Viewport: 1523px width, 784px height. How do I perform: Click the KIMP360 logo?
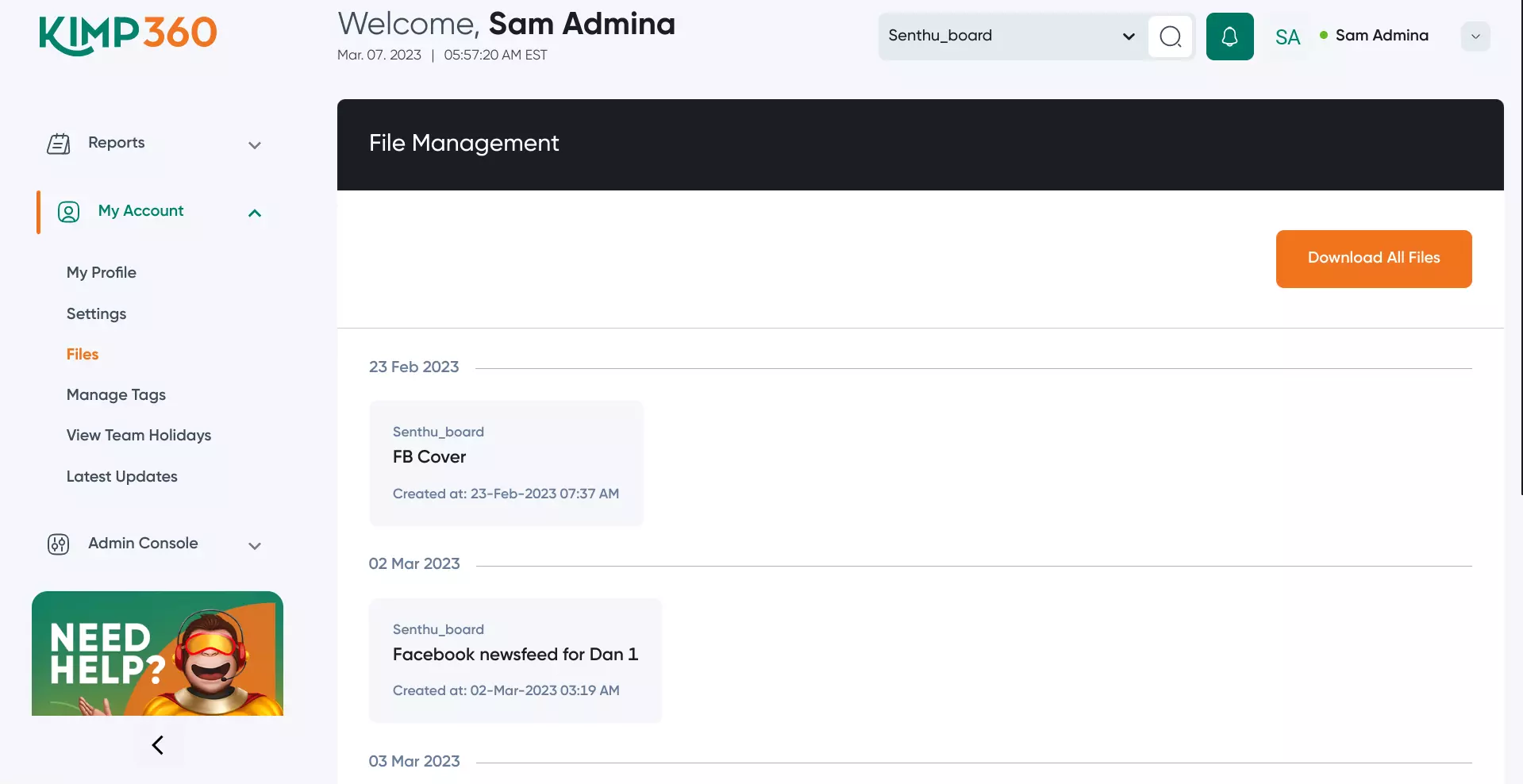click(x=127, y=33)
